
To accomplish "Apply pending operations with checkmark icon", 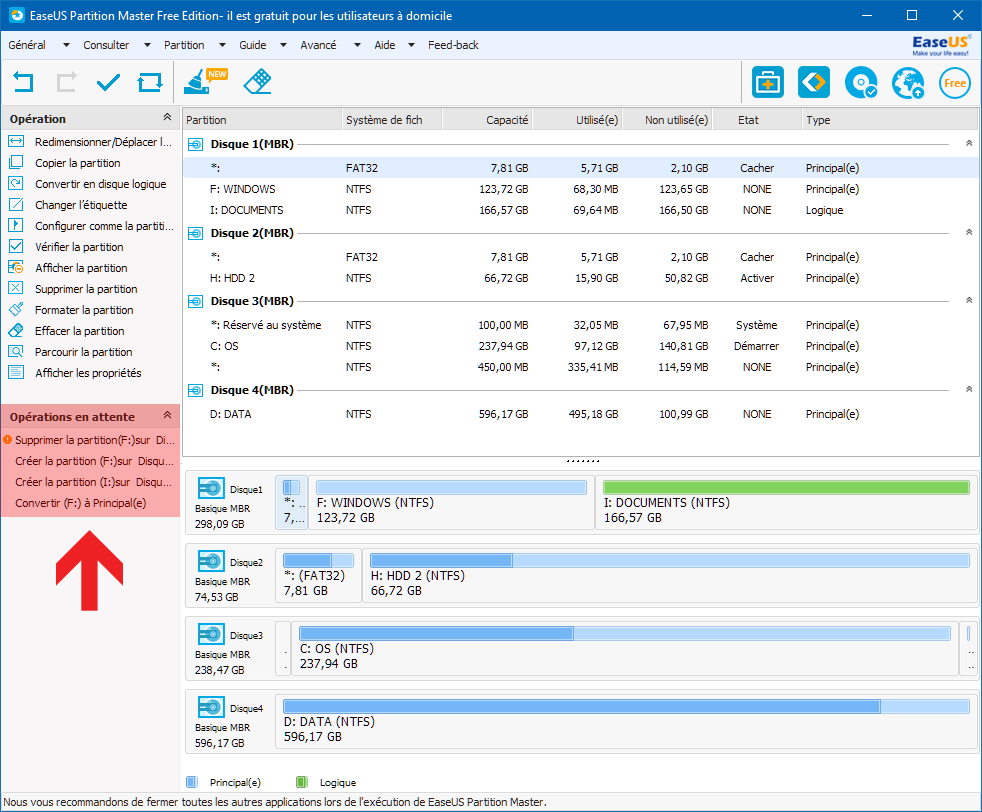I will tap(108, 82).
